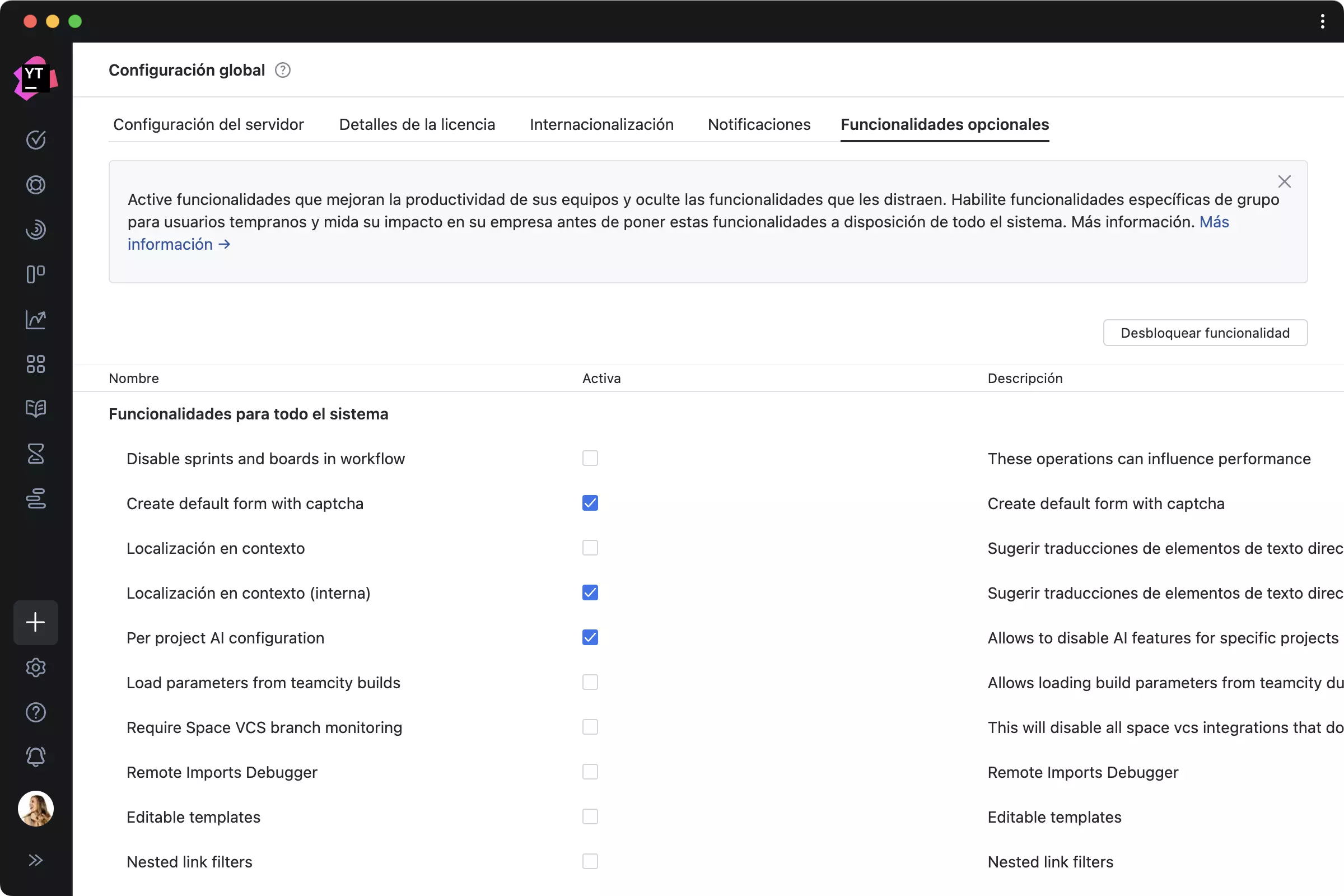This screenshot has width=1344, height=896.
Task: Click the knowledge base icon in sidebar
Action: (35, 408)
